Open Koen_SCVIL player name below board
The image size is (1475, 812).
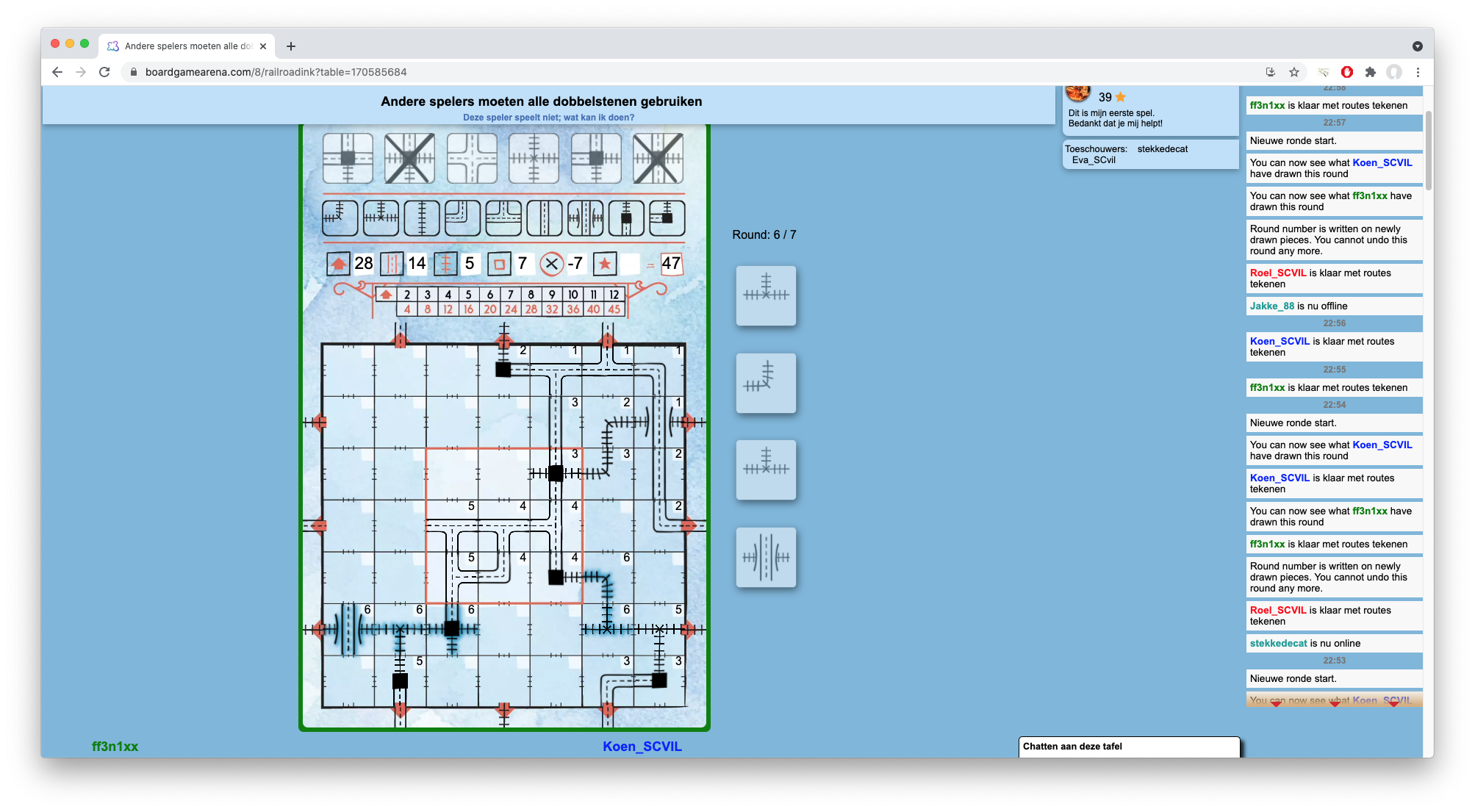pos(642,747)
